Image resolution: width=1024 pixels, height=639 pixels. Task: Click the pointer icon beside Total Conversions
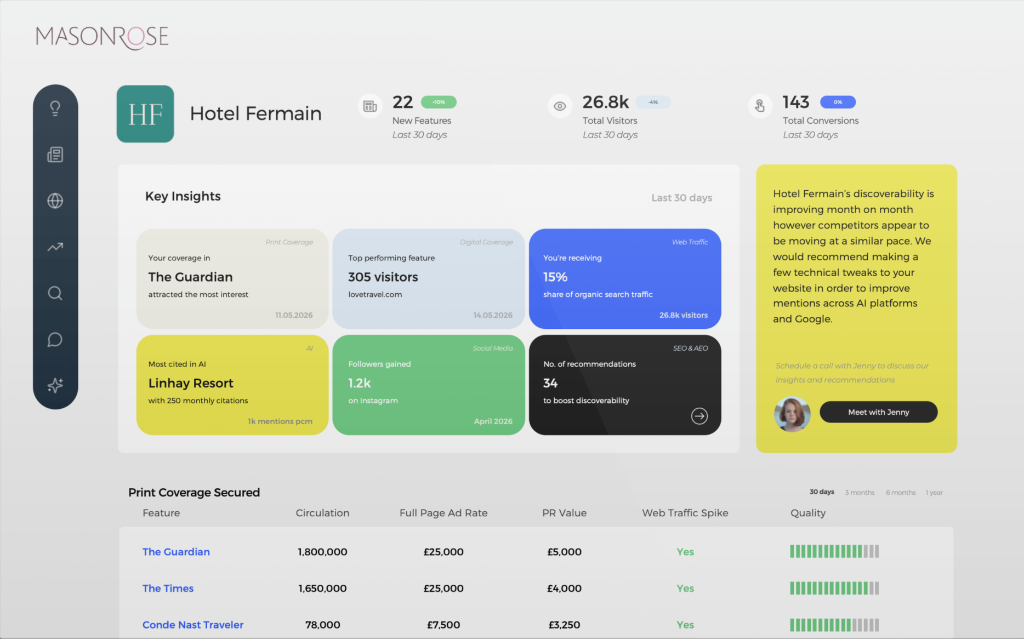click(760, 106)
